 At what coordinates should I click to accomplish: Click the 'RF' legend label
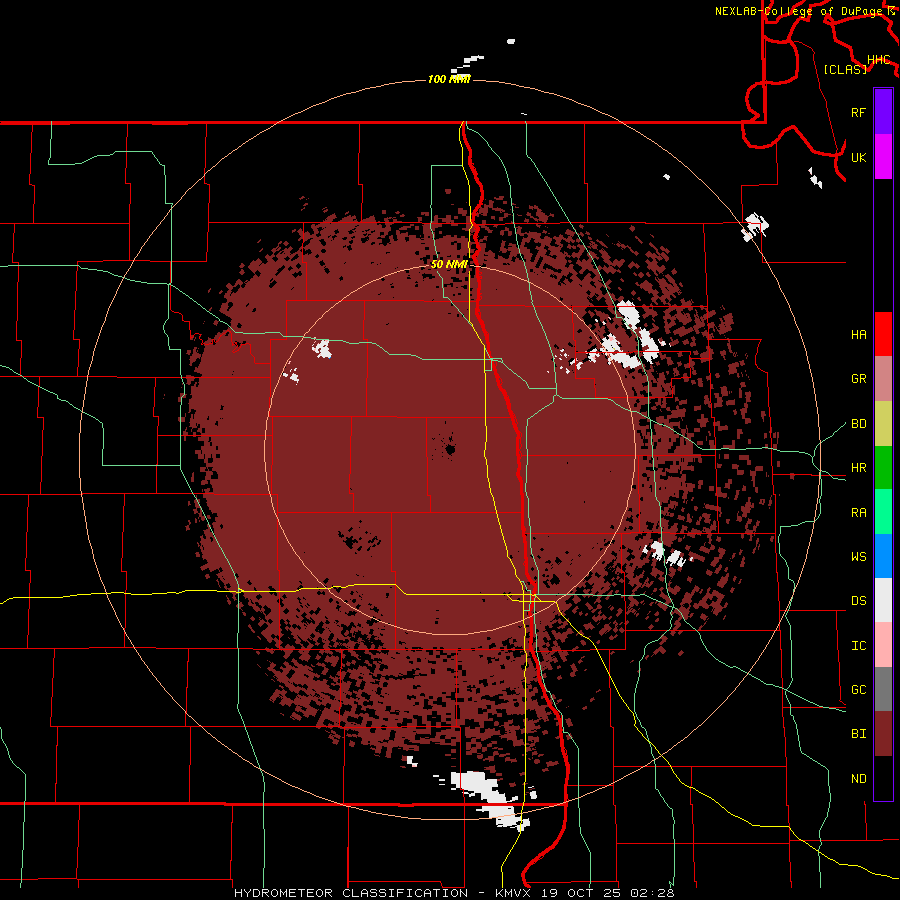tap(858, 112)
